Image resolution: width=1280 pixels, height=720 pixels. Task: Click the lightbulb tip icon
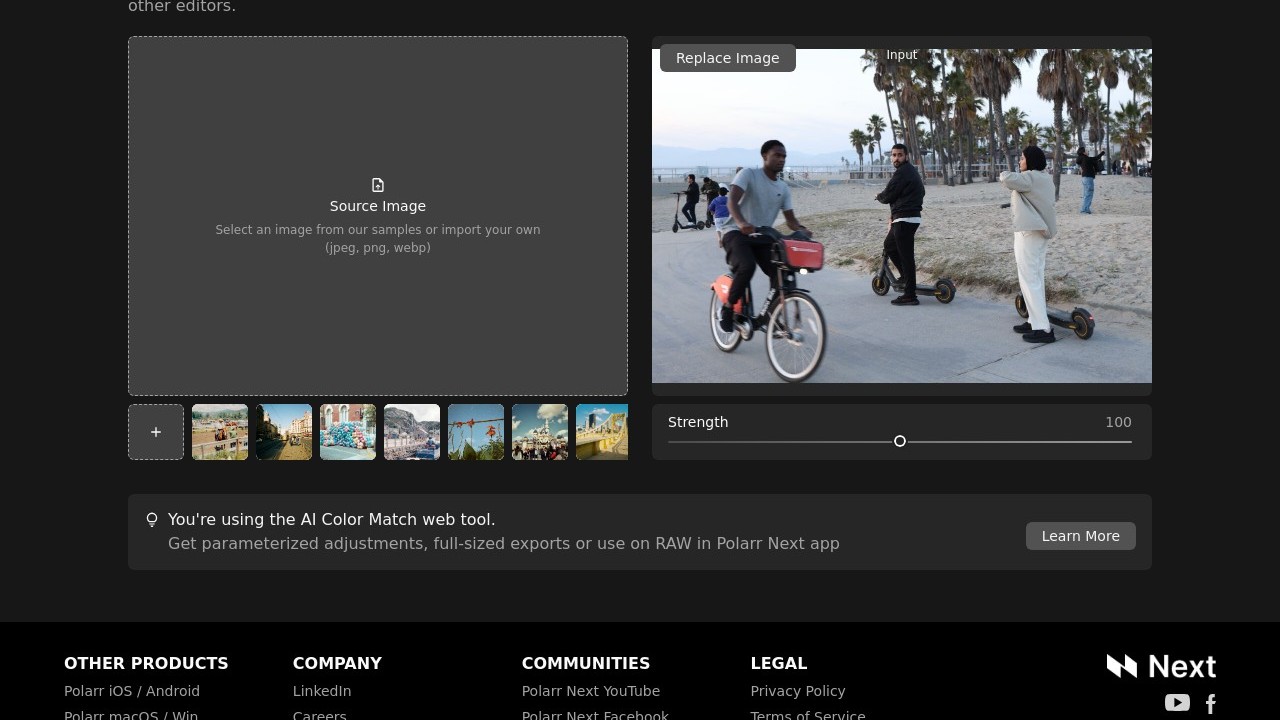152,520
